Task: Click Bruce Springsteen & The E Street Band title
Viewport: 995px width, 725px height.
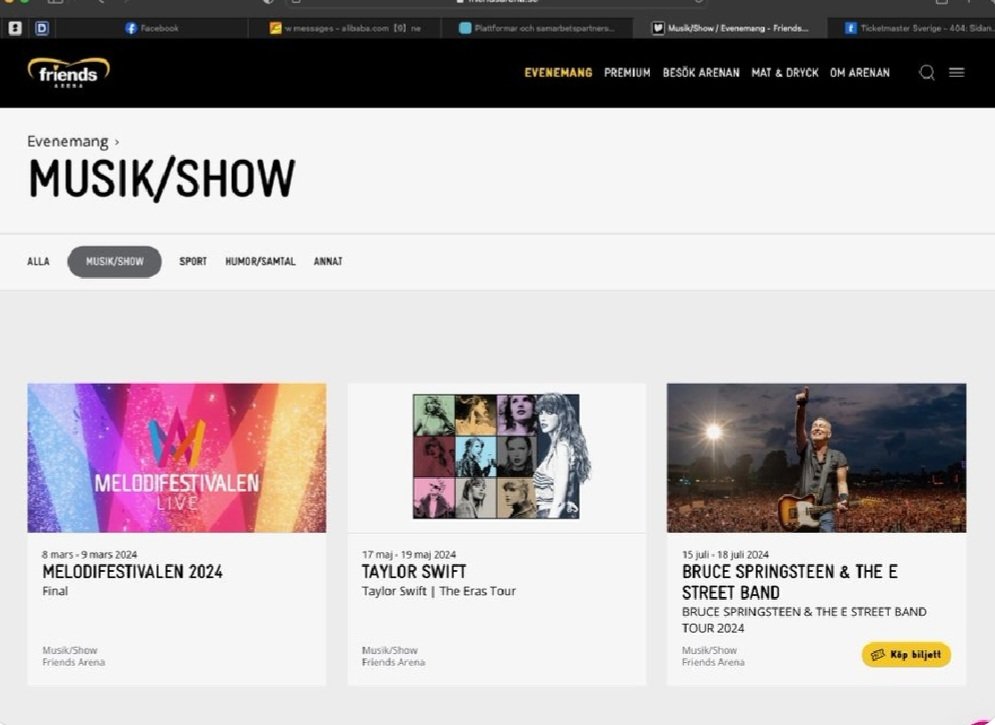Action: pyautogui.click(x=789, y=582)
